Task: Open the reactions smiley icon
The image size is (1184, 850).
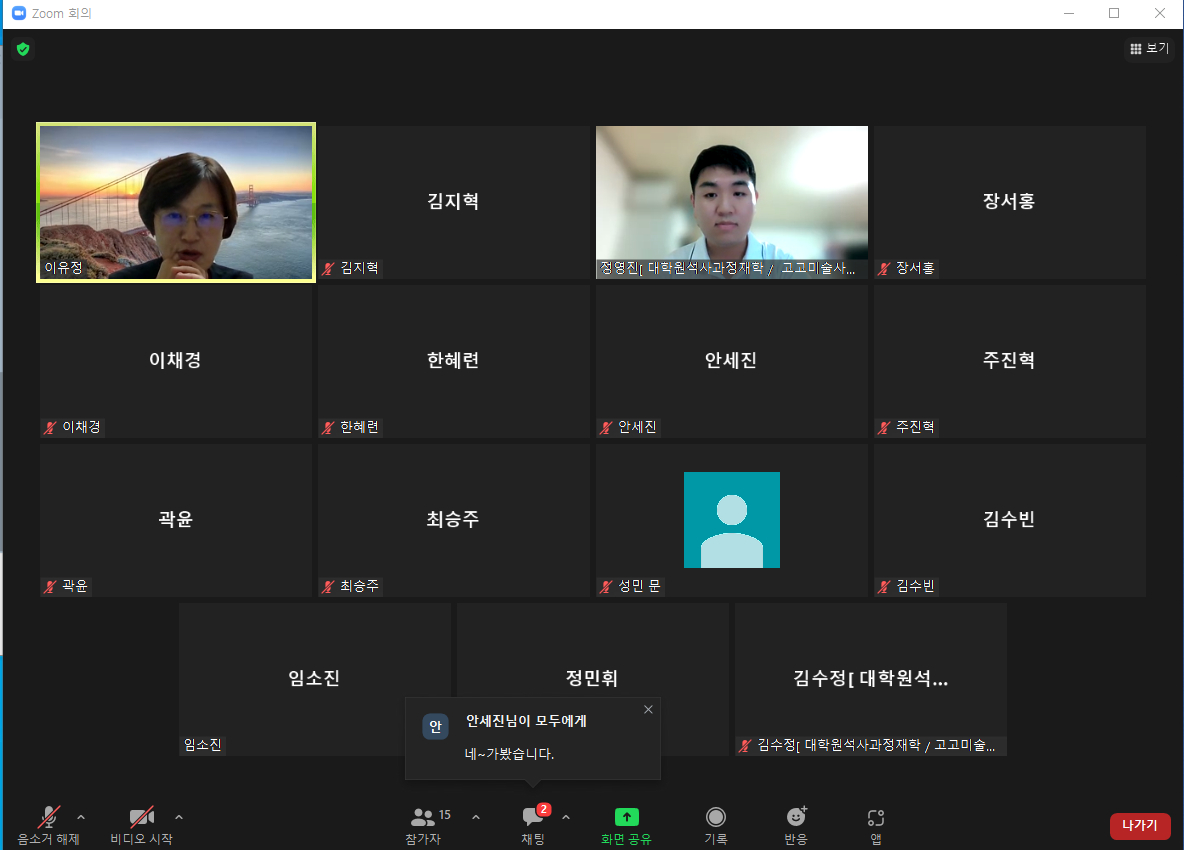Action: pos(796,817)
